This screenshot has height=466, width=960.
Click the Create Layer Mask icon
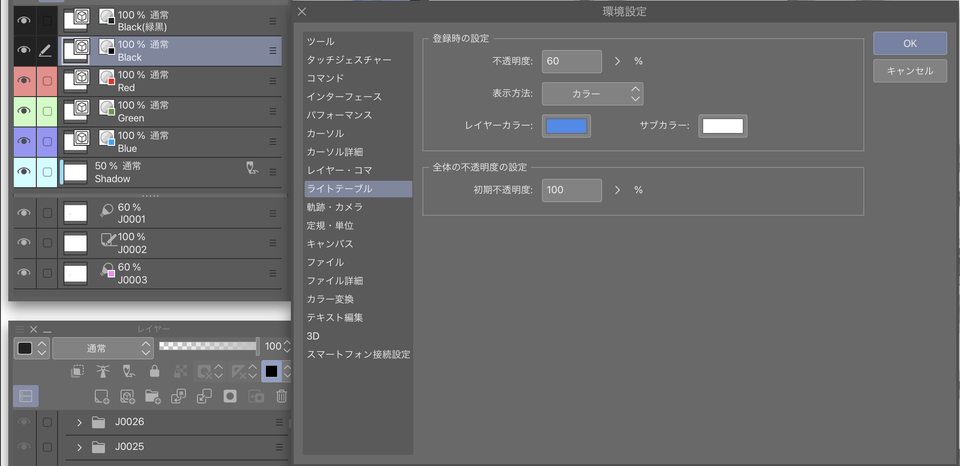230,396
